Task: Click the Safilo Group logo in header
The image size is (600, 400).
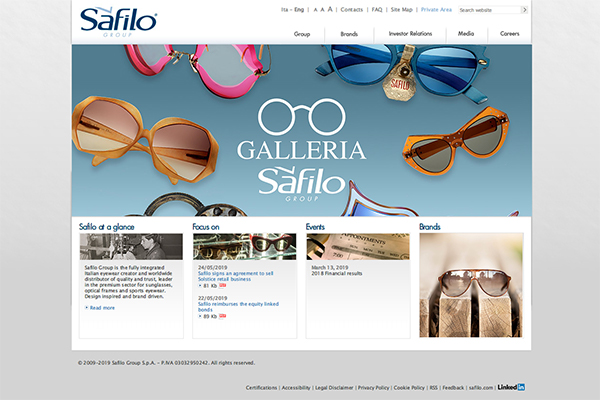Action: [118, 22]
